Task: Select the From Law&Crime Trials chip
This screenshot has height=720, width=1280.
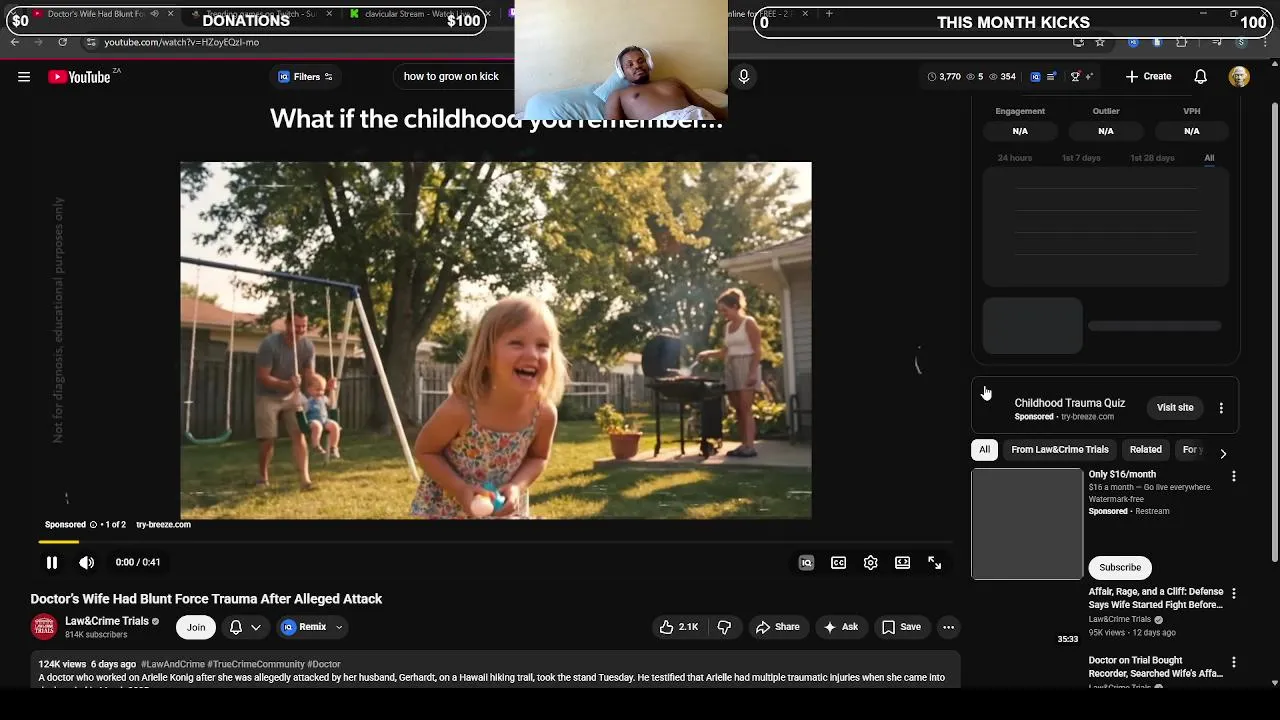Action: (1060, 450)
